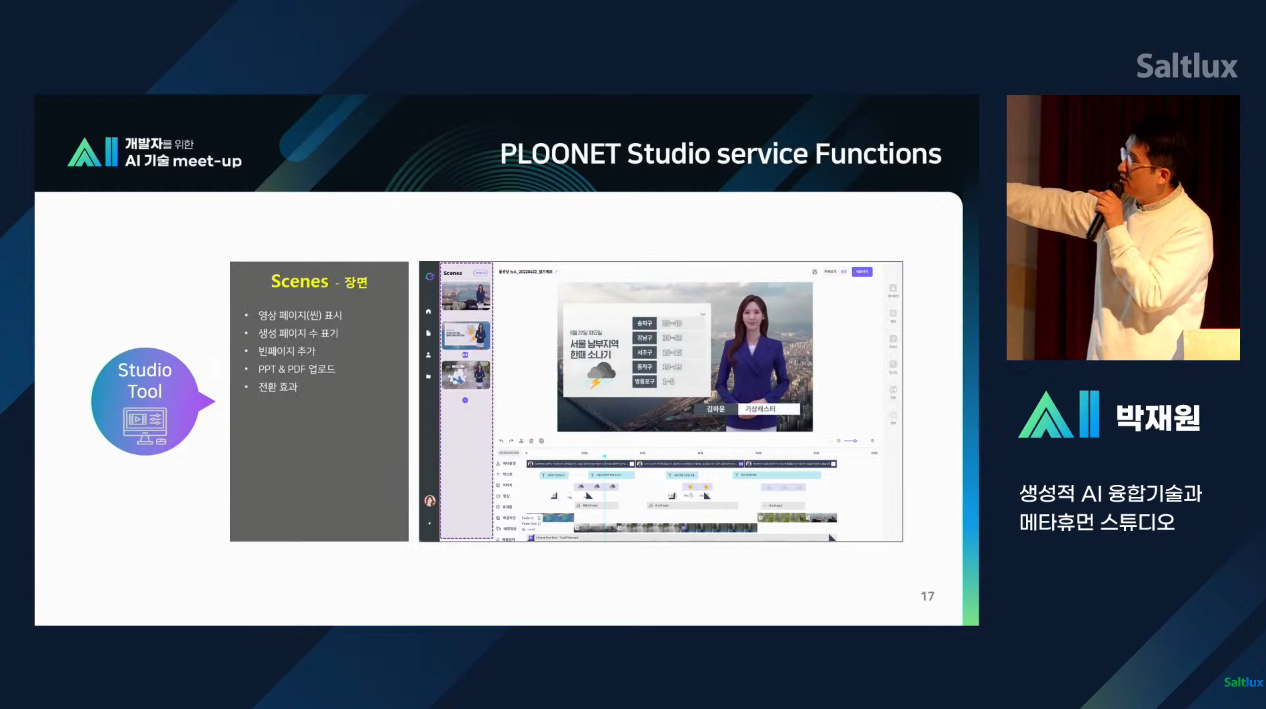Select first text clip on the timeline
The image size is (1266, 709).
point(553,475)
